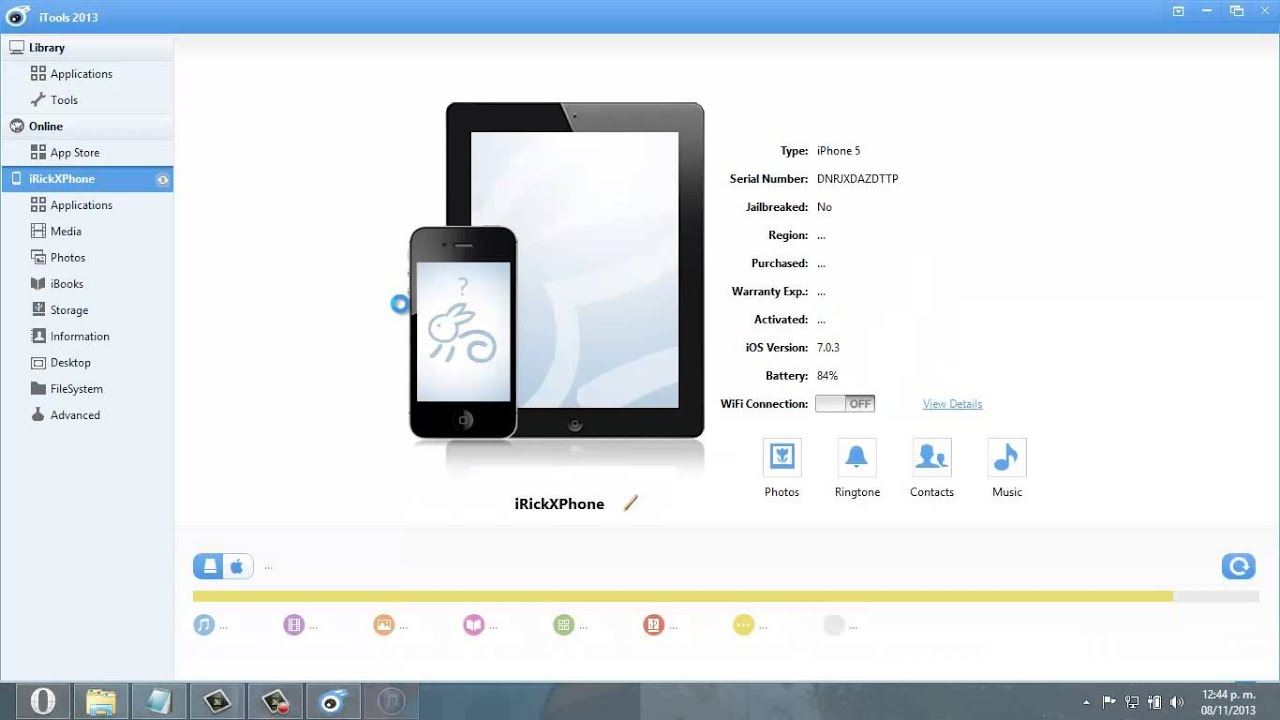Click the grey free space legend icon
The image size is (1280, 720).
click(x=833, y=625)
